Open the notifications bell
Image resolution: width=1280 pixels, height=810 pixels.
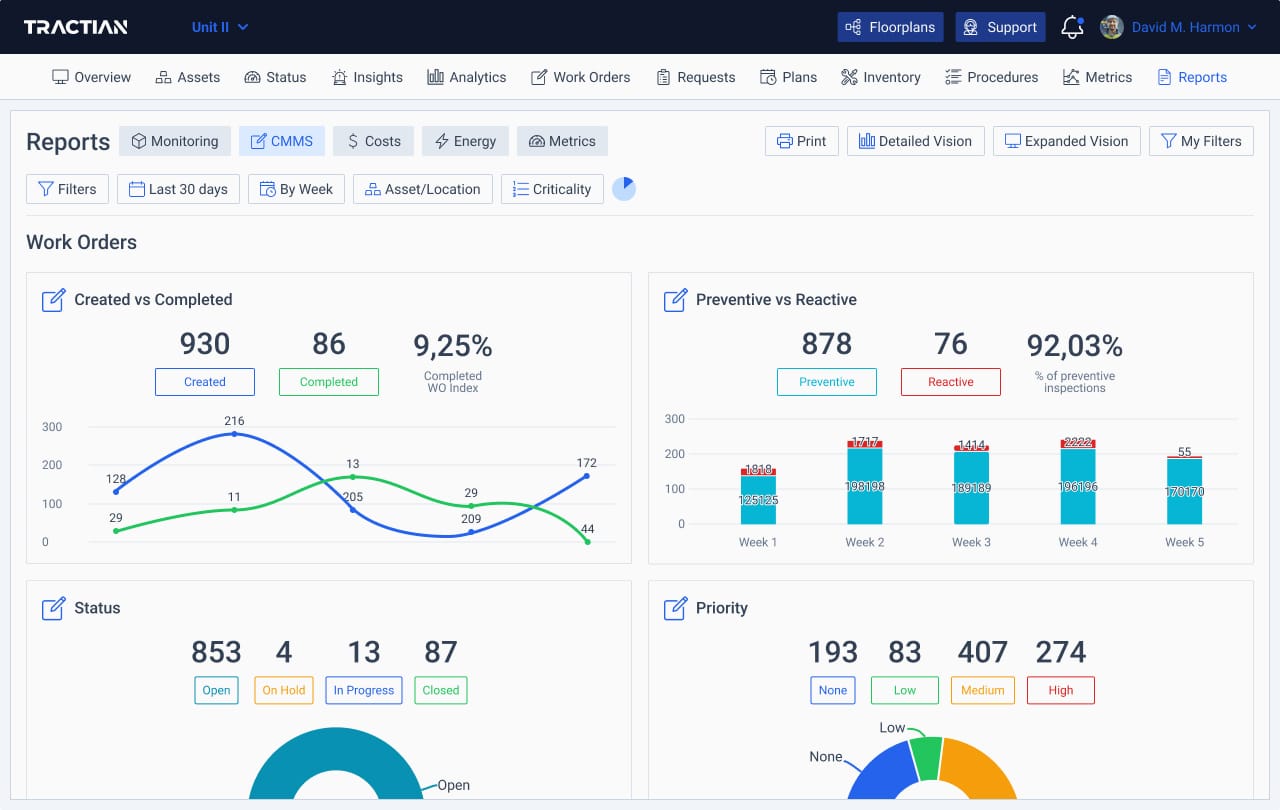[1071, 27]
